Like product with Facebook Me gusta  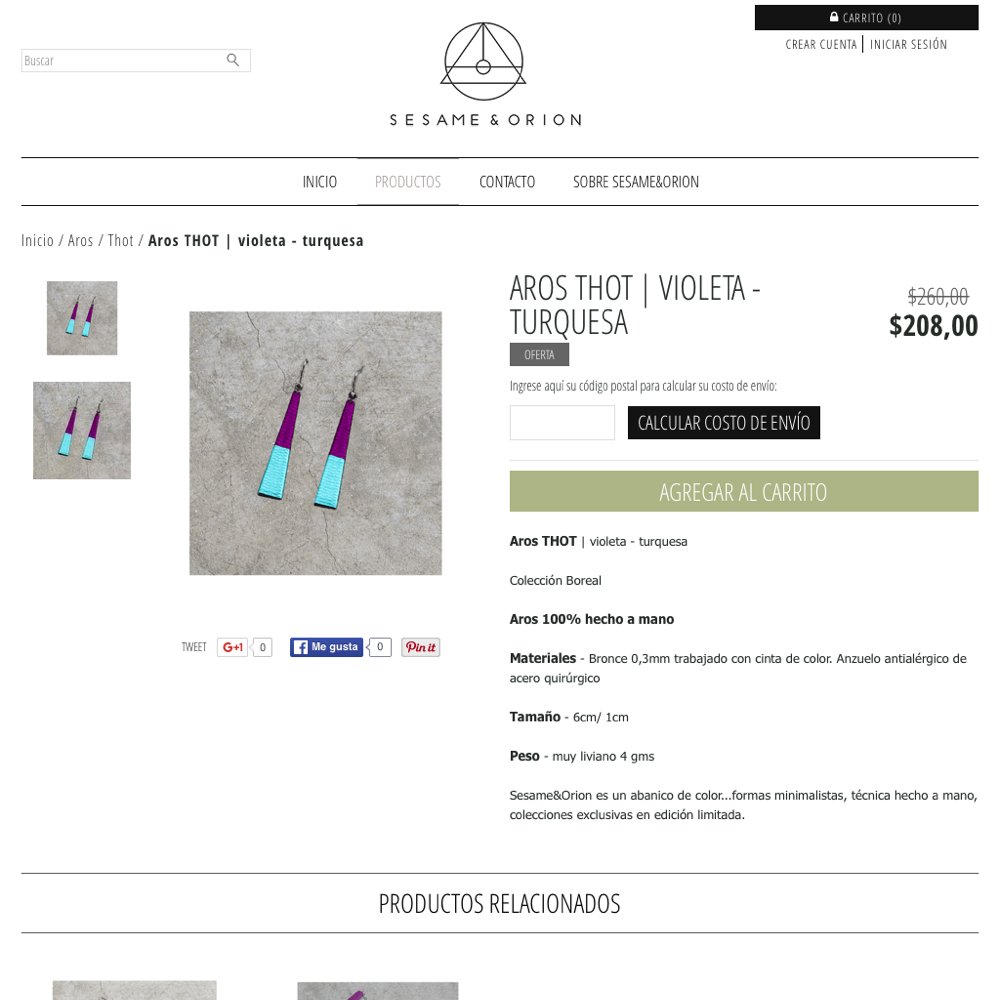pos(326,647)
